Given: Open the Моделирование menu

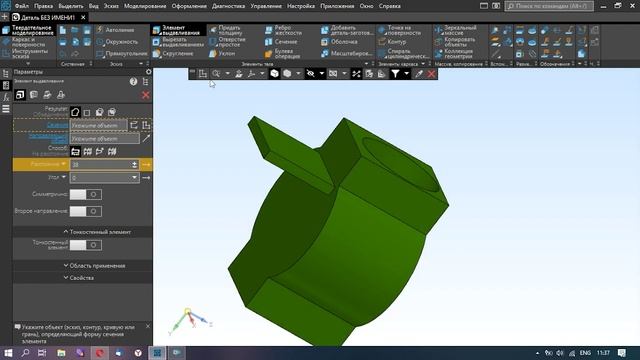Looking at the screenshot, I should click(145, 6).
